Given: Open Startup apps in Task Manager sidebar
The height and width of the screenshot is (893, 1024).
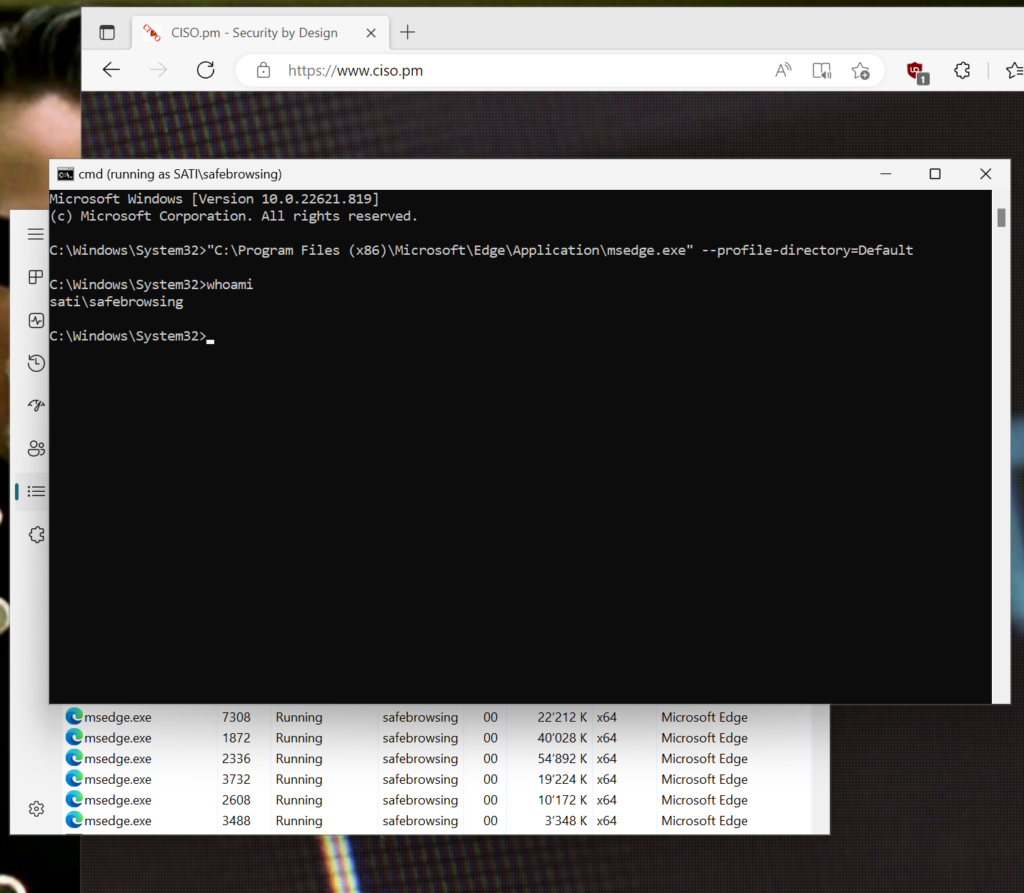Looking at the screenshot, I should click(x=36, y=406).
